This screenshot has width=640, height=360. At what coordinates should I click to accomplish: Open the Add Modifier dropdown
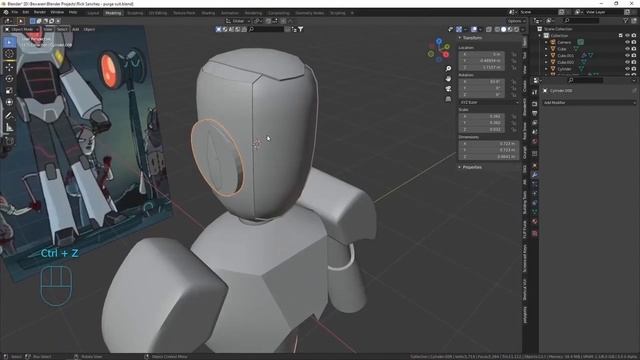tap(589, 102)
